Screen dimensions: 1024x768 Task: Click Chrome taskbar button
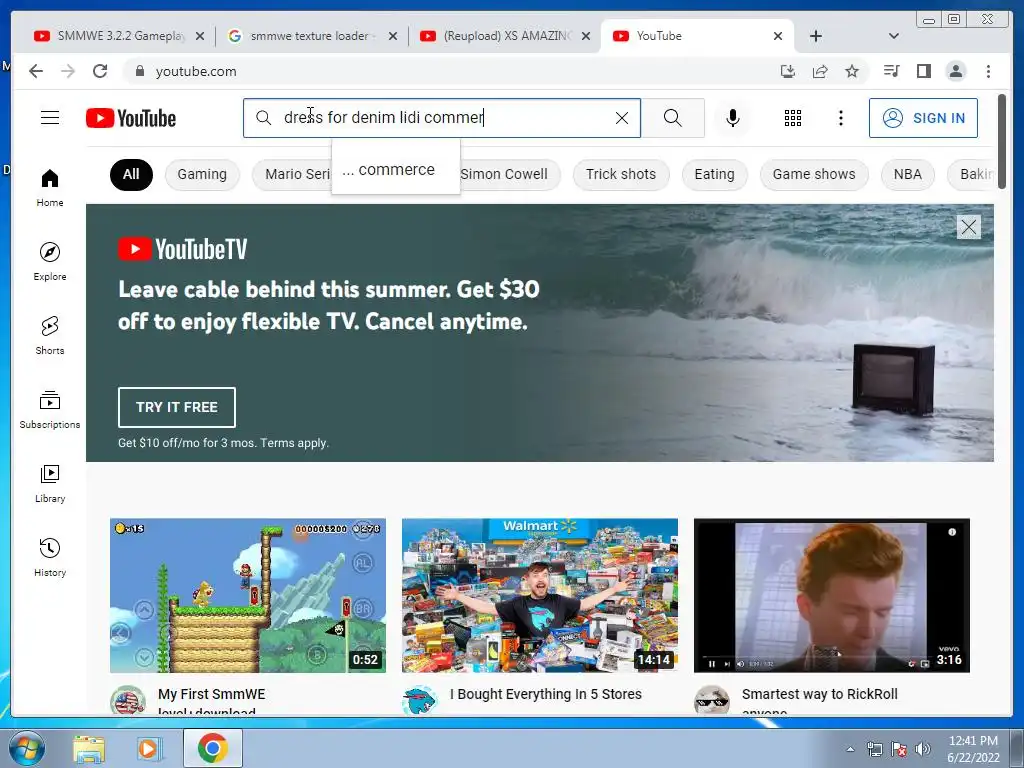tap(213, 748)
